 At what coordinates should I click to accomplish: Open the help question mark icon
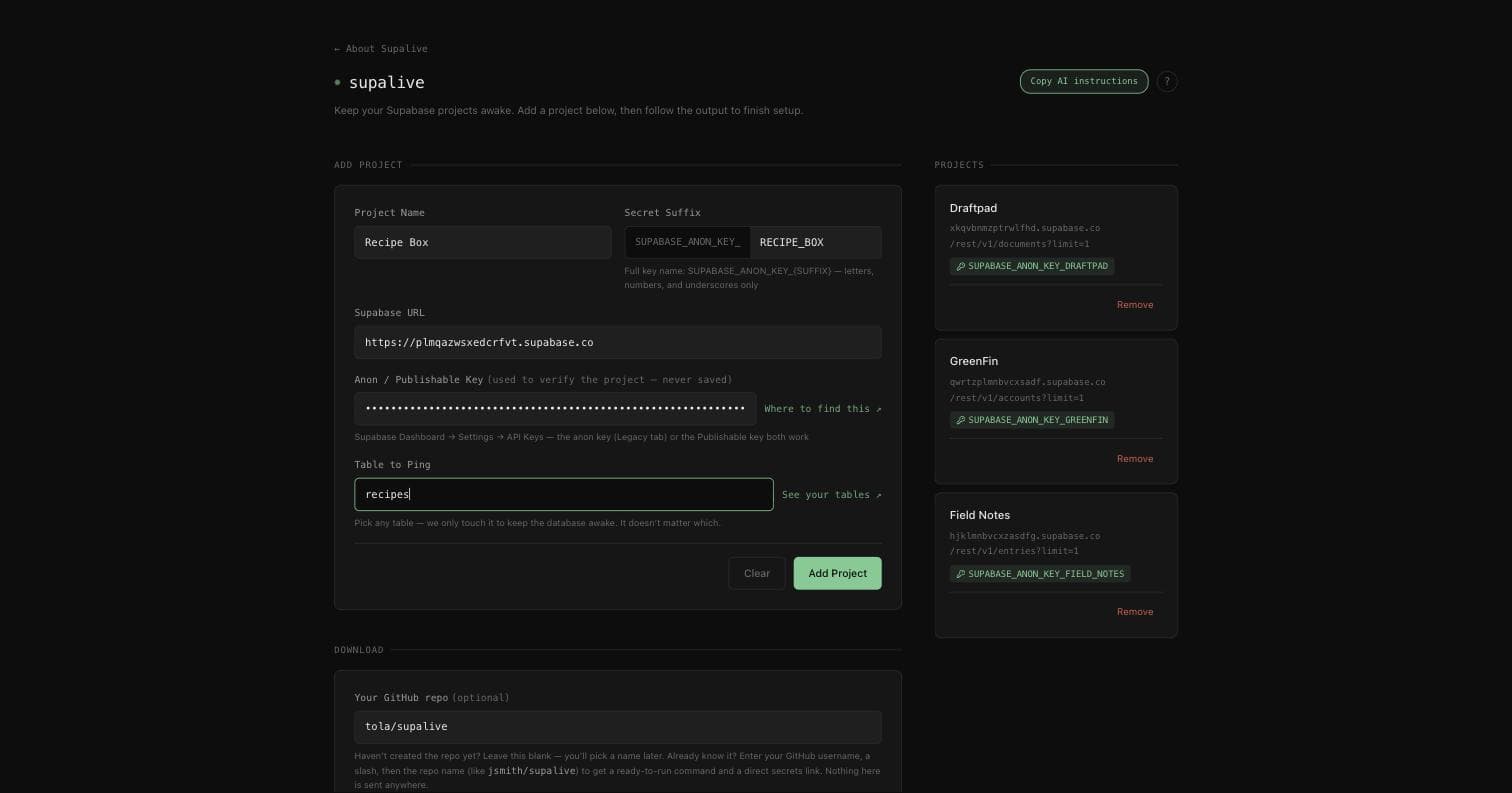[1166, 82]
